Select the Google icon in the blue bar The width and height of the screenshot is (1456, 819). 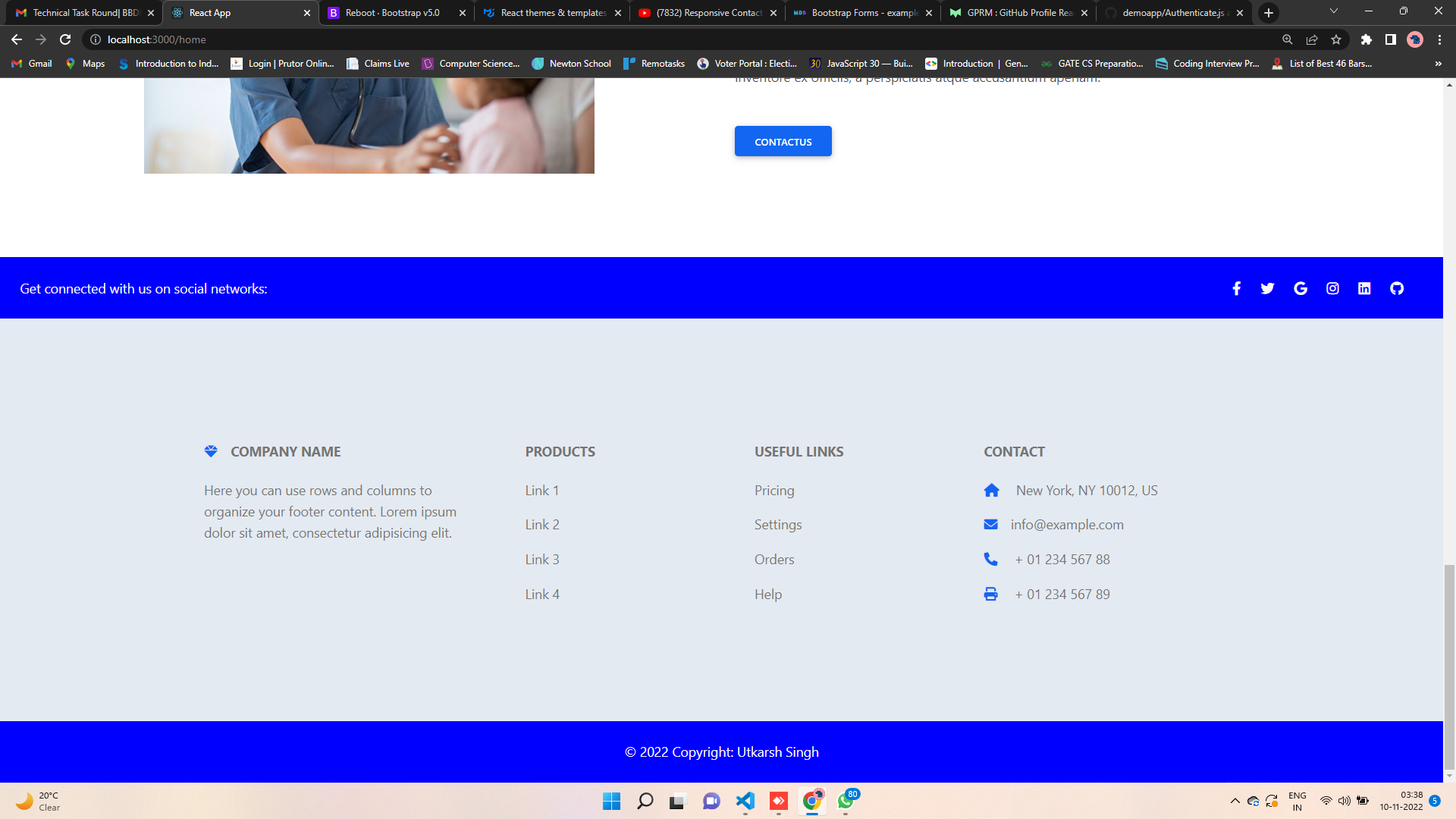point(1301,288)
